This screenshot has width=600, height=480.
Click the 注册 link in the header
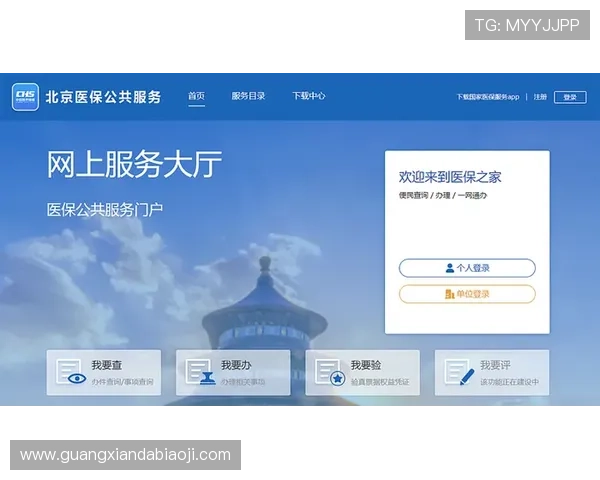(540, 97)
